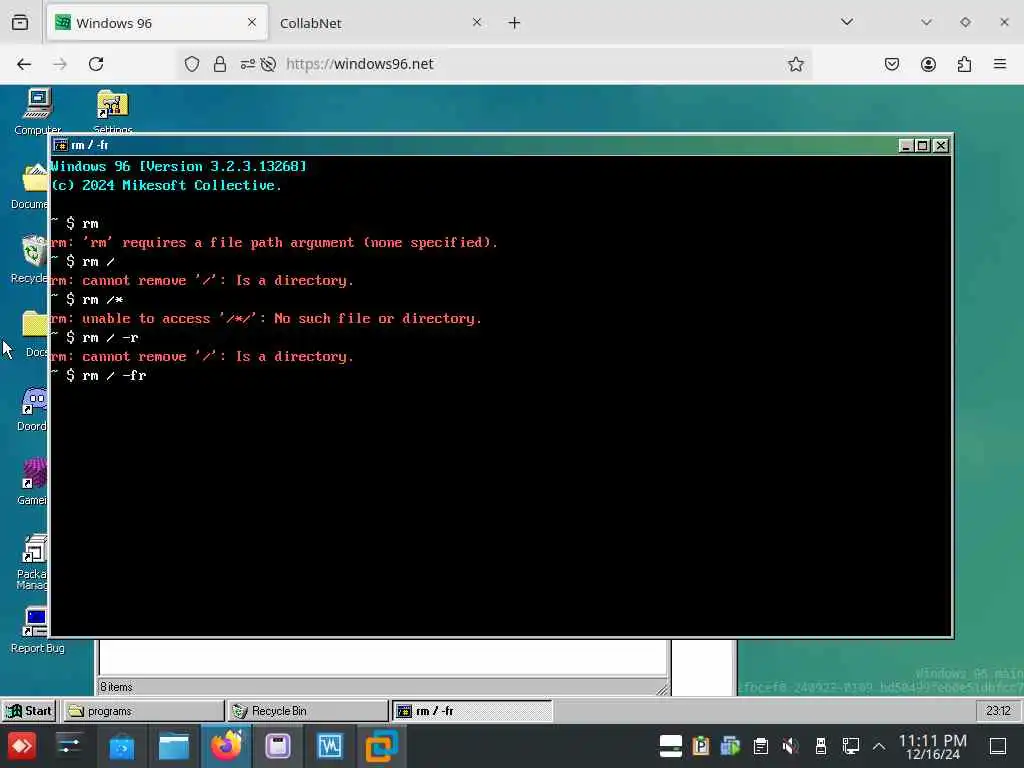Image resolution: width=1024 pixels, height=768 pixels.
Task: Open the Firefox account icon
Action: 928,64
